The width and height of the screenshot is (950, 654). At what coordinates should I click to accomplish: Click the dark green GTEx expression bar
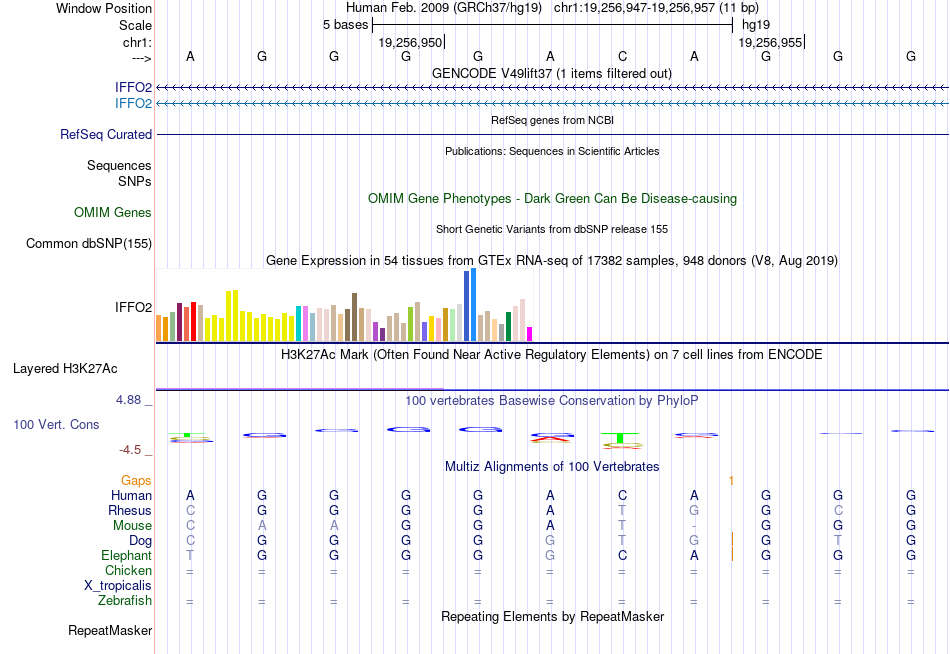[x=508, y=327]
